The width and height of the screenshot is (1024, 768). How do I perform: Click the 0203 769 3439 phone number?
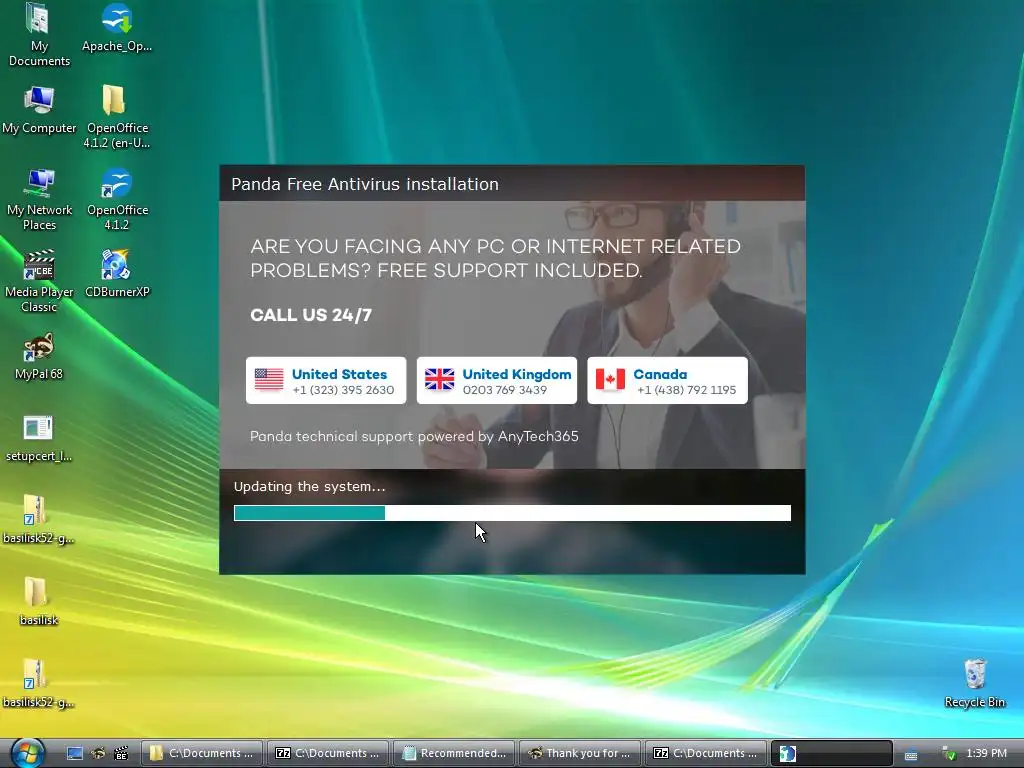[504, 390]
